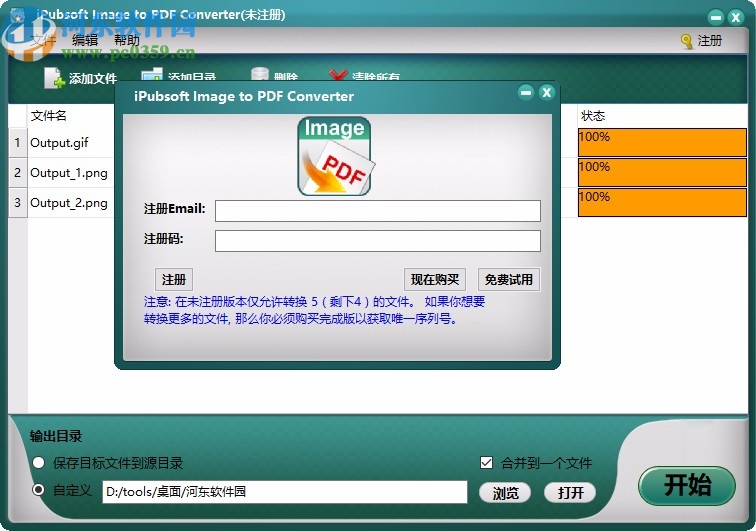Screen dimensions: 756x531
Task: Click the 添加文件 add file icon
Action: pos(54,77)
